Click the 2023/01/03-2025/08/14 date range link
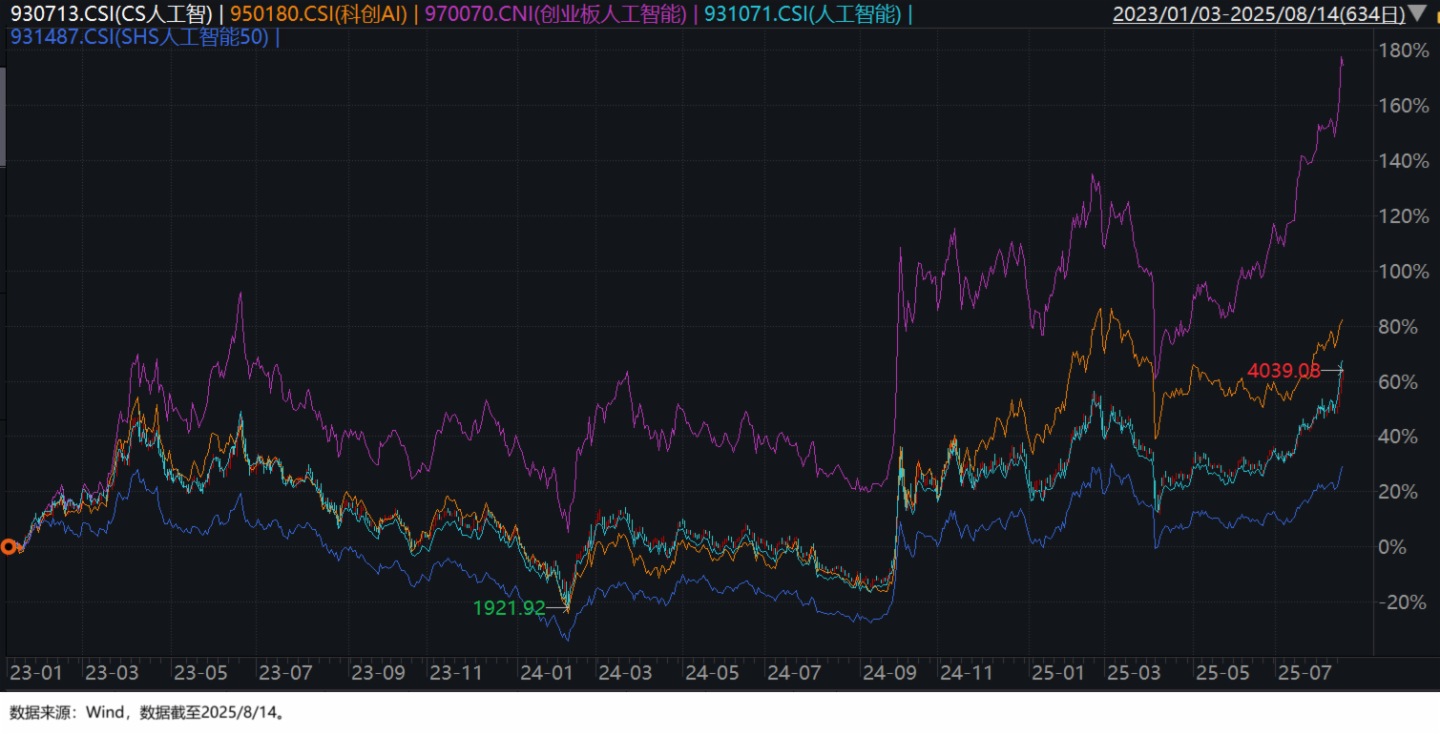 click(1263, 15)
